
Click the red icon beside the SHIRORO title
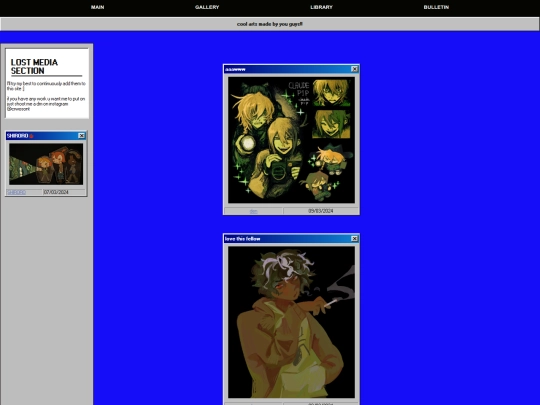pyautogui.click(x=31, y=136)
